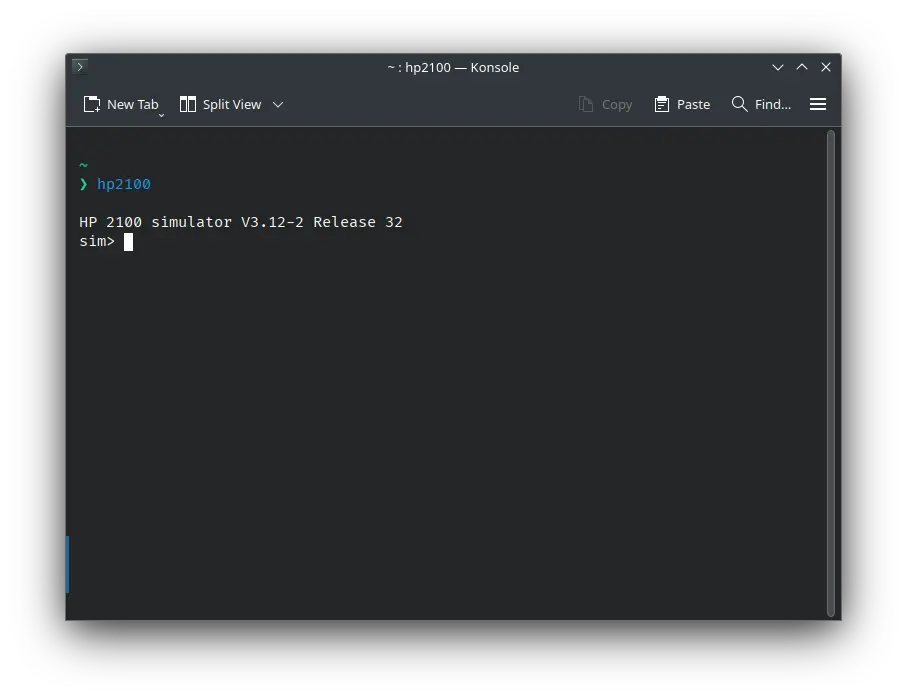The width and height of the screenshot is (908, 699).
Task: Click the Copy toolbar button
Action: click(x=605, y=104)
